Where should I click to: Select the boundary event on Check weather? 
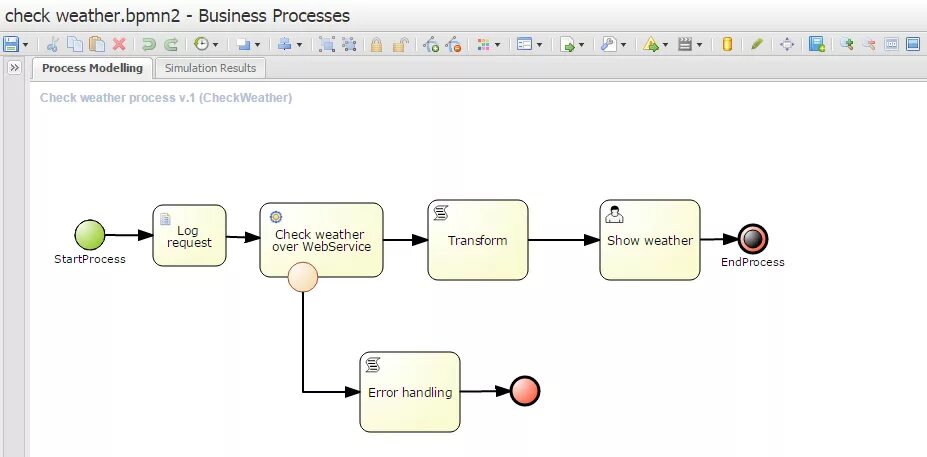[303, 277]
